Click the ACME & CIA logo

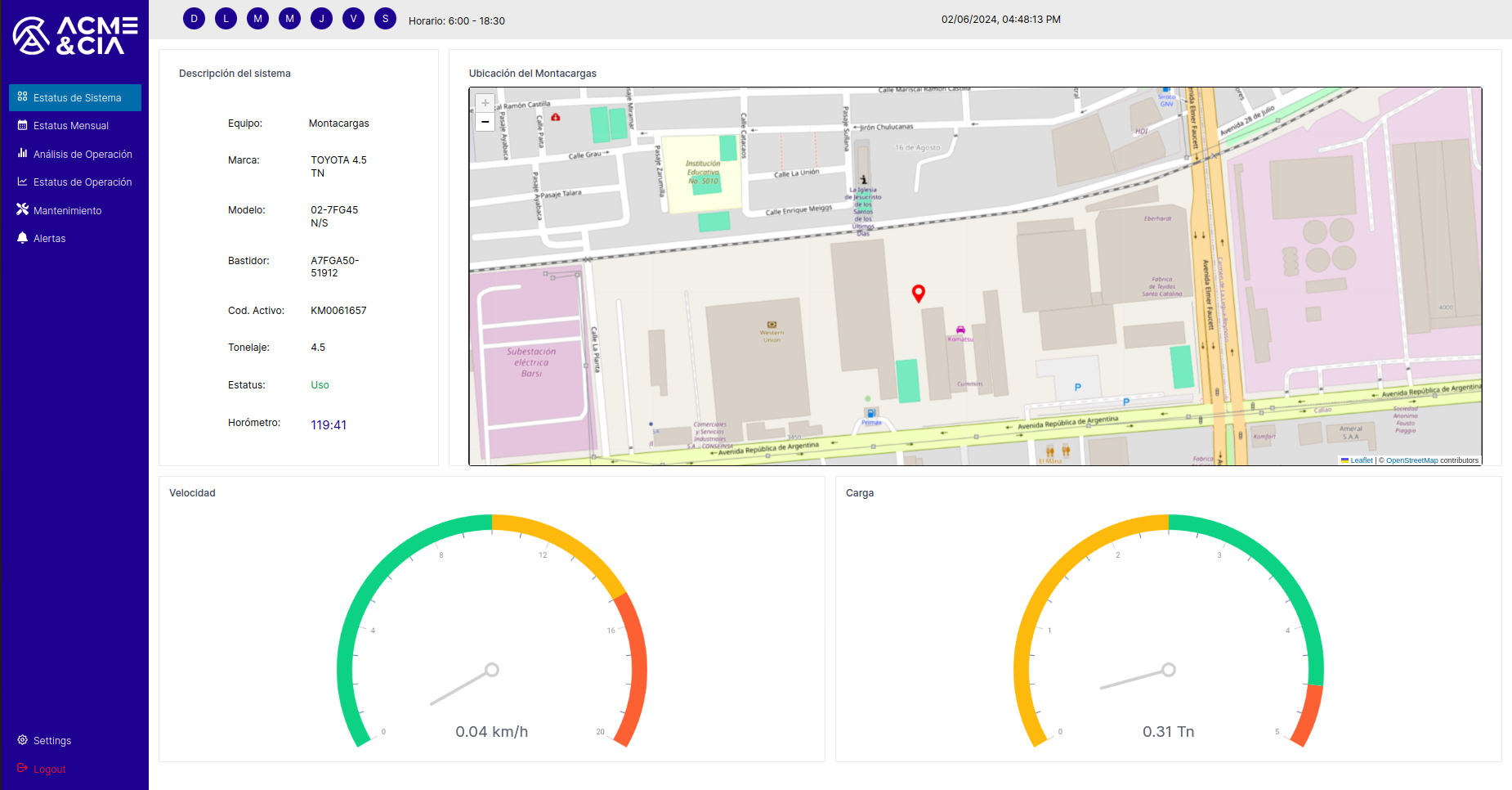click(x=74, y=36)
